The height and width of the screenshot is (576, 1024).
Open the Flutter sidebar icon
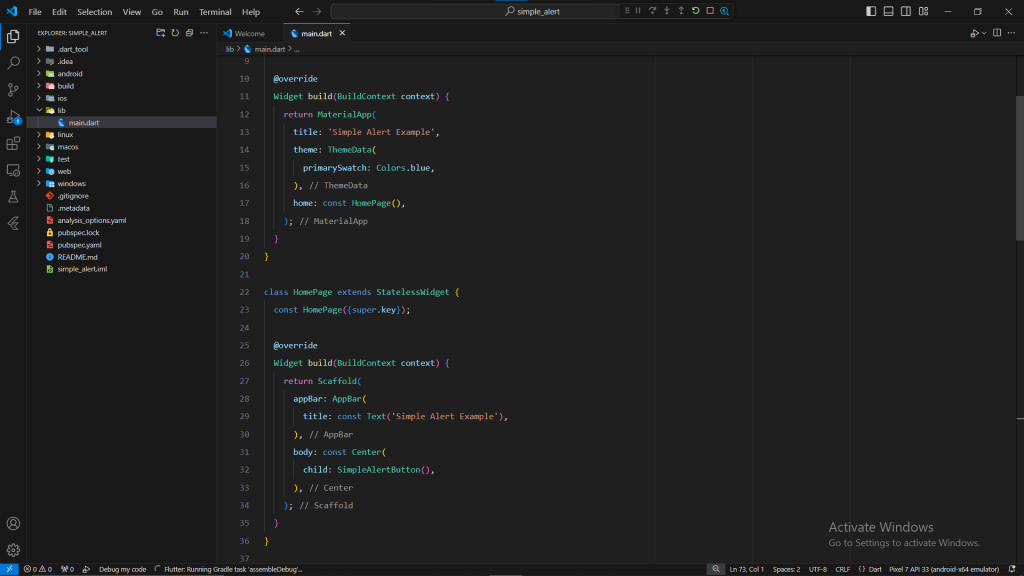13,223
